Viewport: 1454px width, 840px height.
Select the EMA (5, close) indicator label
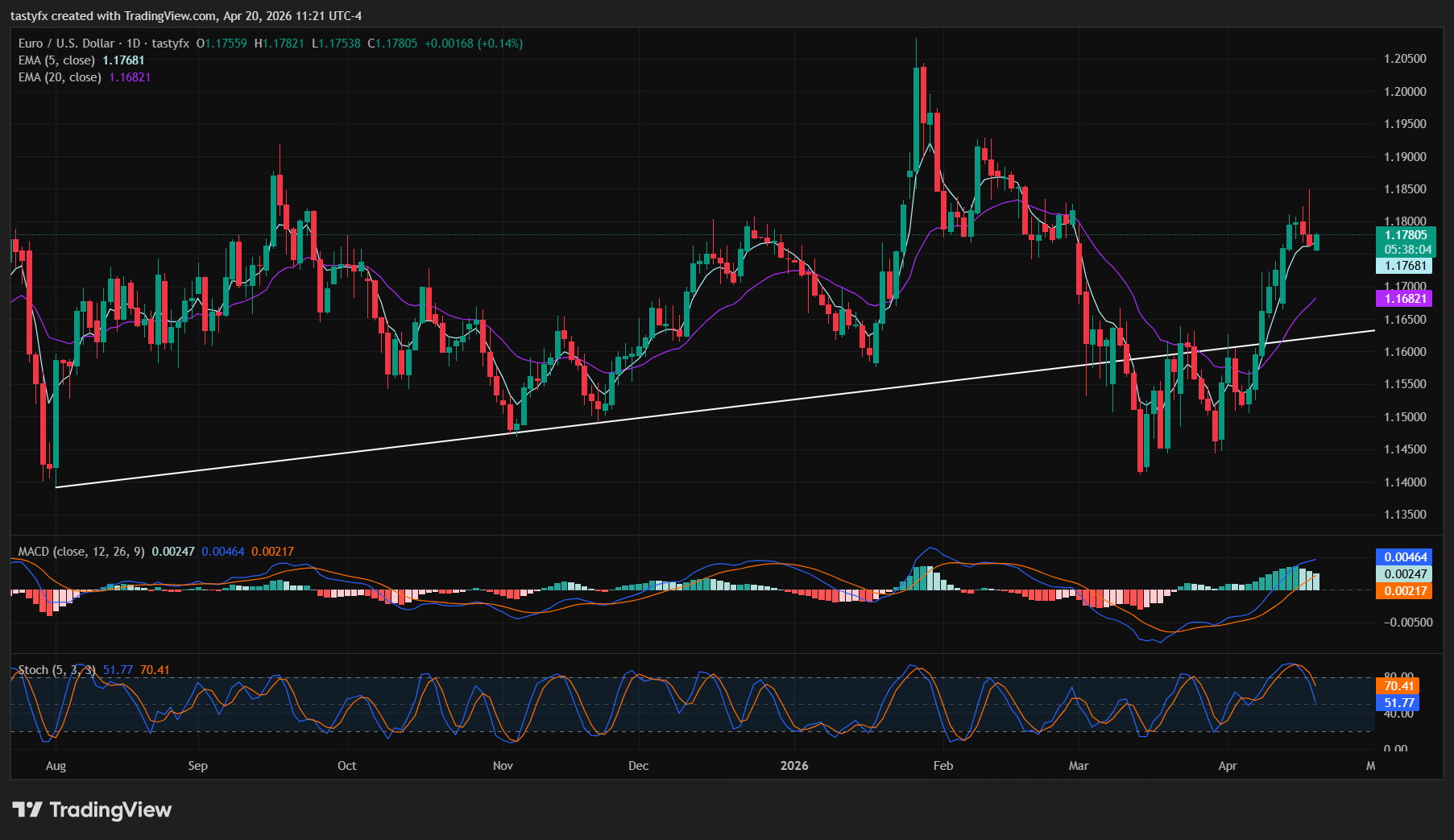56,60
